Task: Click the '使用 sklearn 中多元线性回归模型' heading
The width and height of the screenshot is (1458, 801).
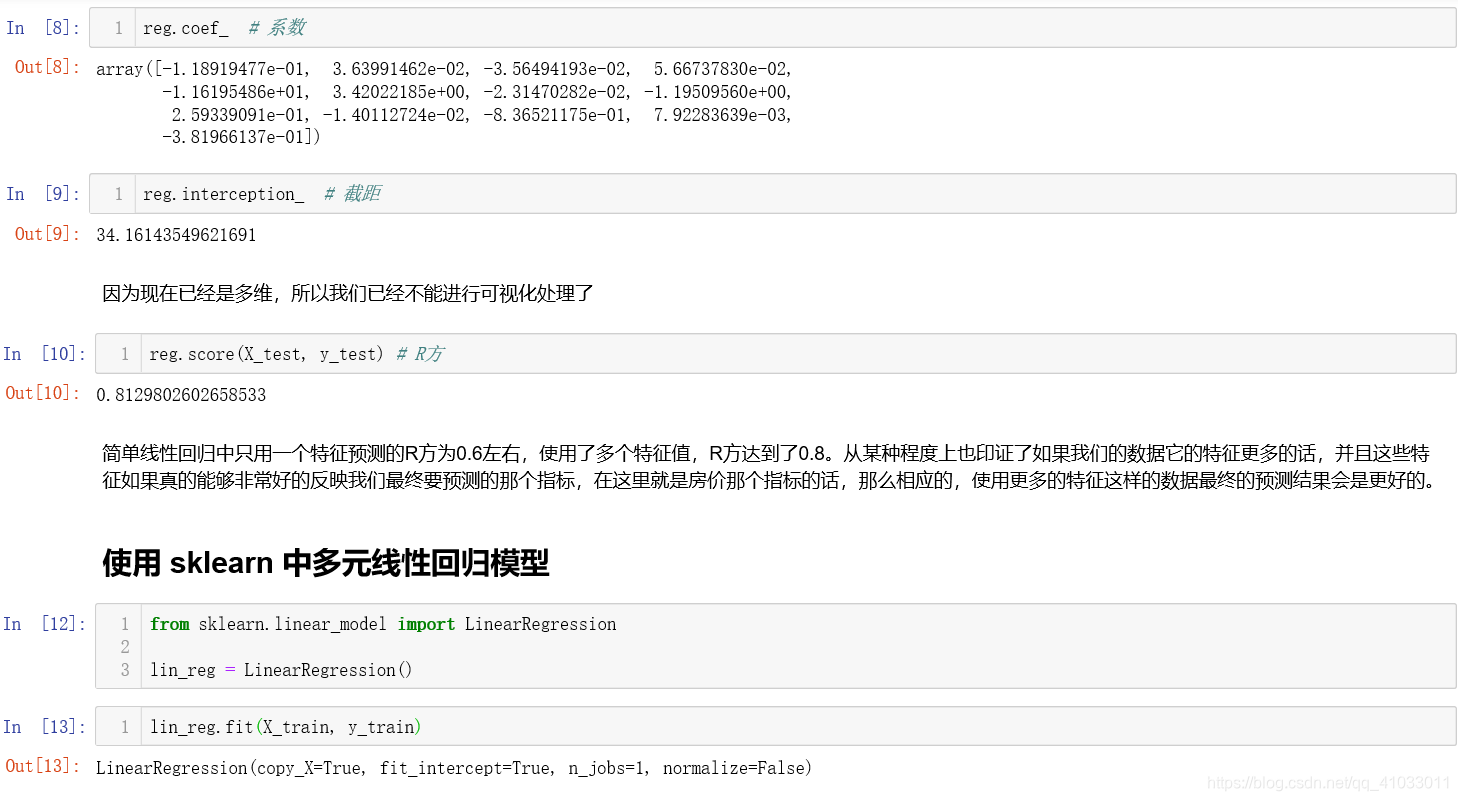Action: pyautogui.click(x=326, y=563)
